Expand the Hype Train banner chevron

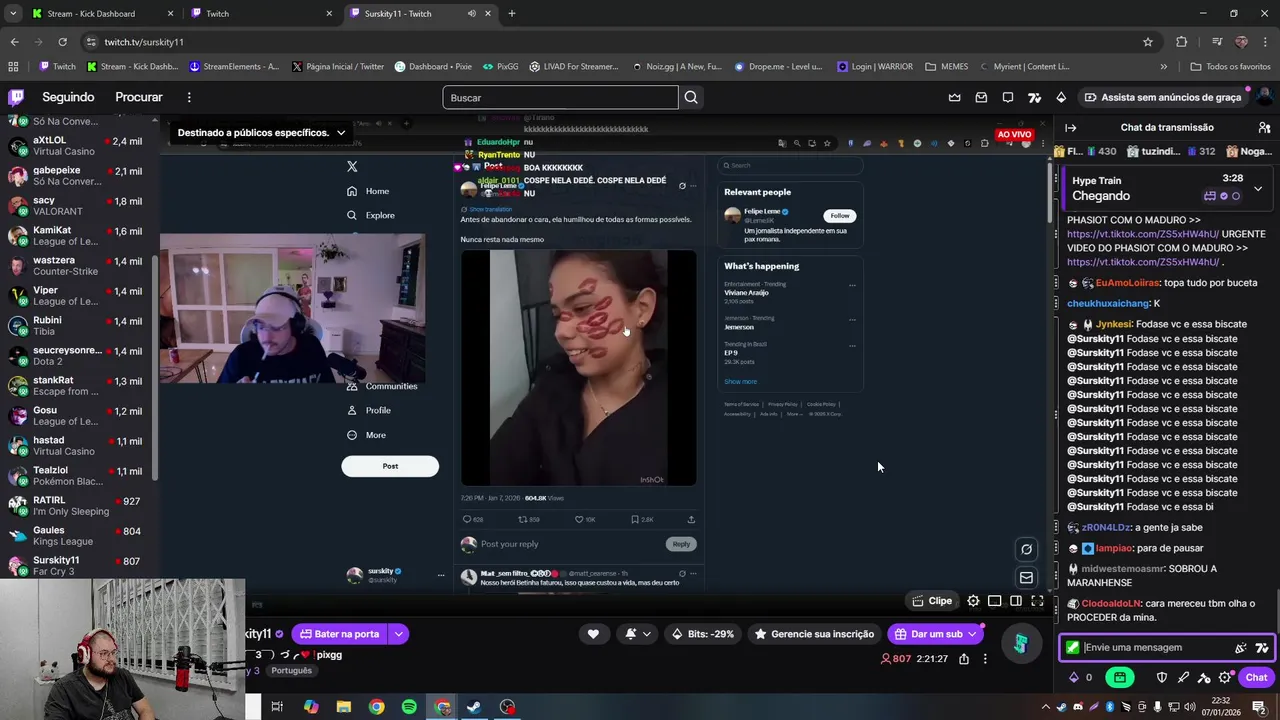pyautogui.click(x=1258, y=188)
